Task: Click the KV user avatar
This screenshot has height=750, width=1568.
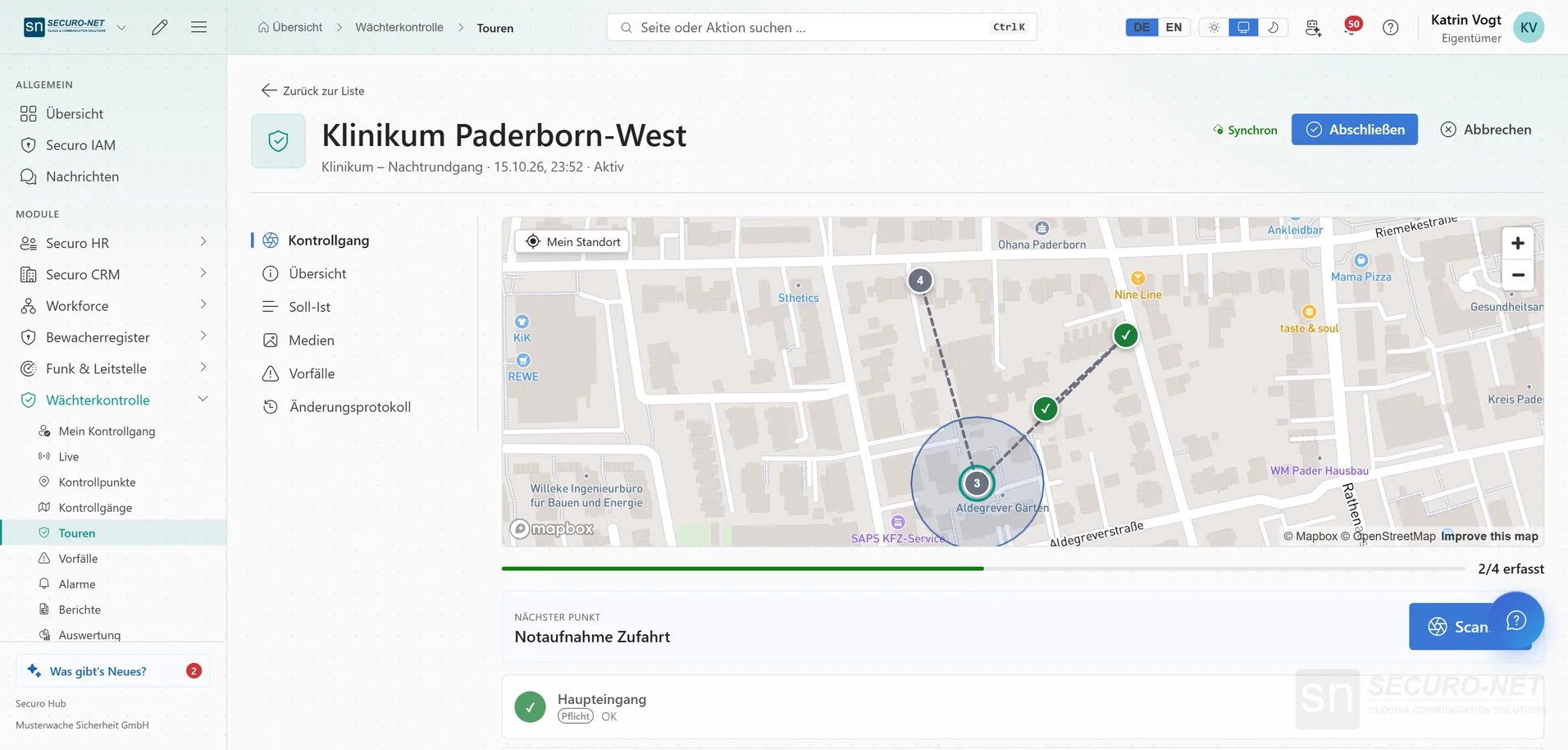Action: [x=1529, y=27]
